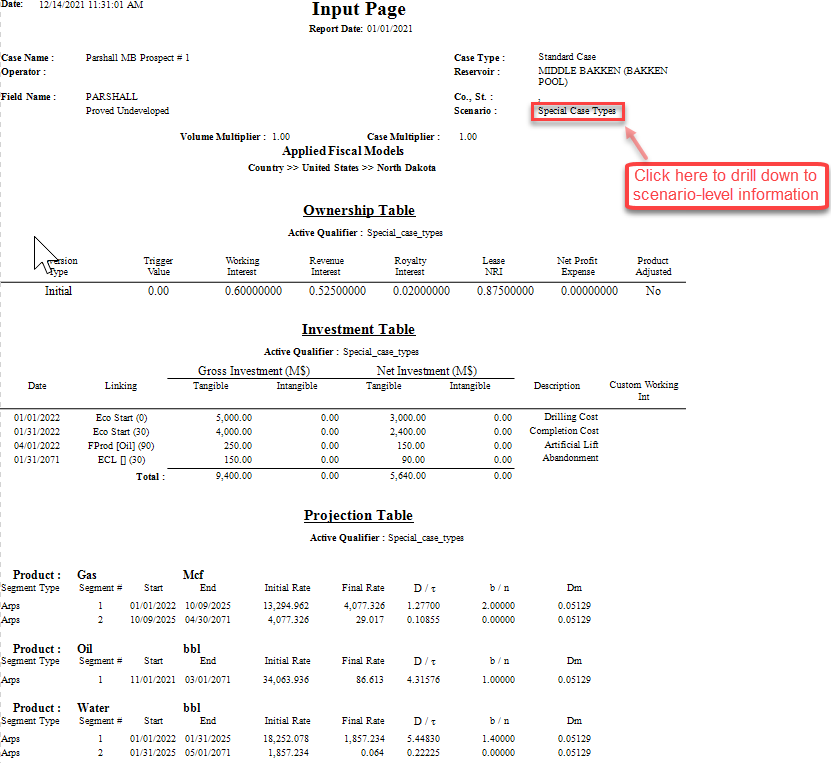Click the Input Page title
This screenshot has width=831, height=763.
click(x=358, y=10)
